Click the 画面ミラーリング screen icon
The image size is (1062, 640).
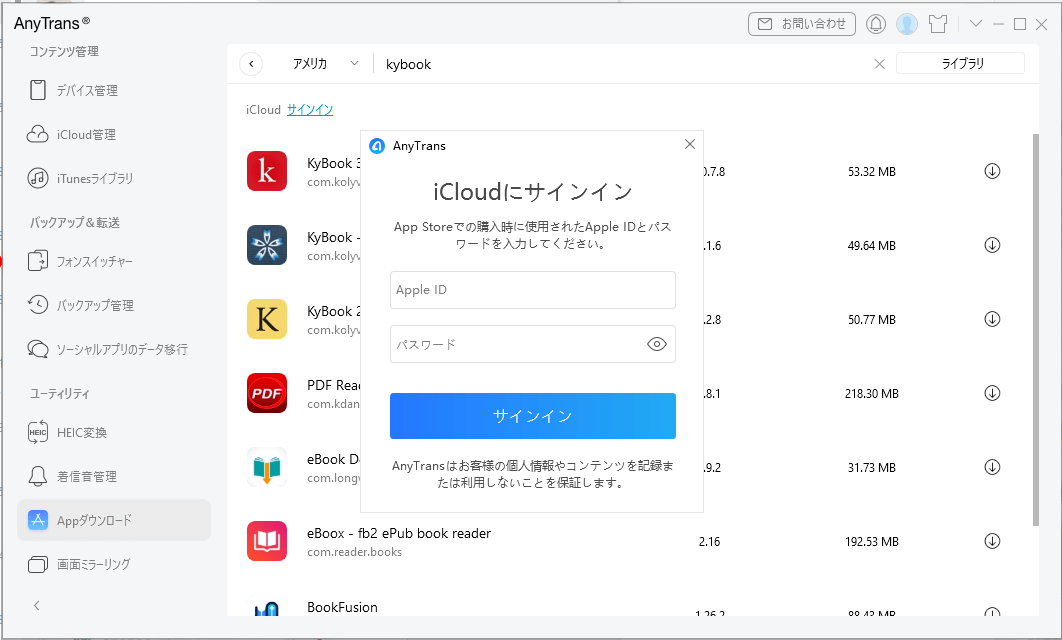pos(38,564)
